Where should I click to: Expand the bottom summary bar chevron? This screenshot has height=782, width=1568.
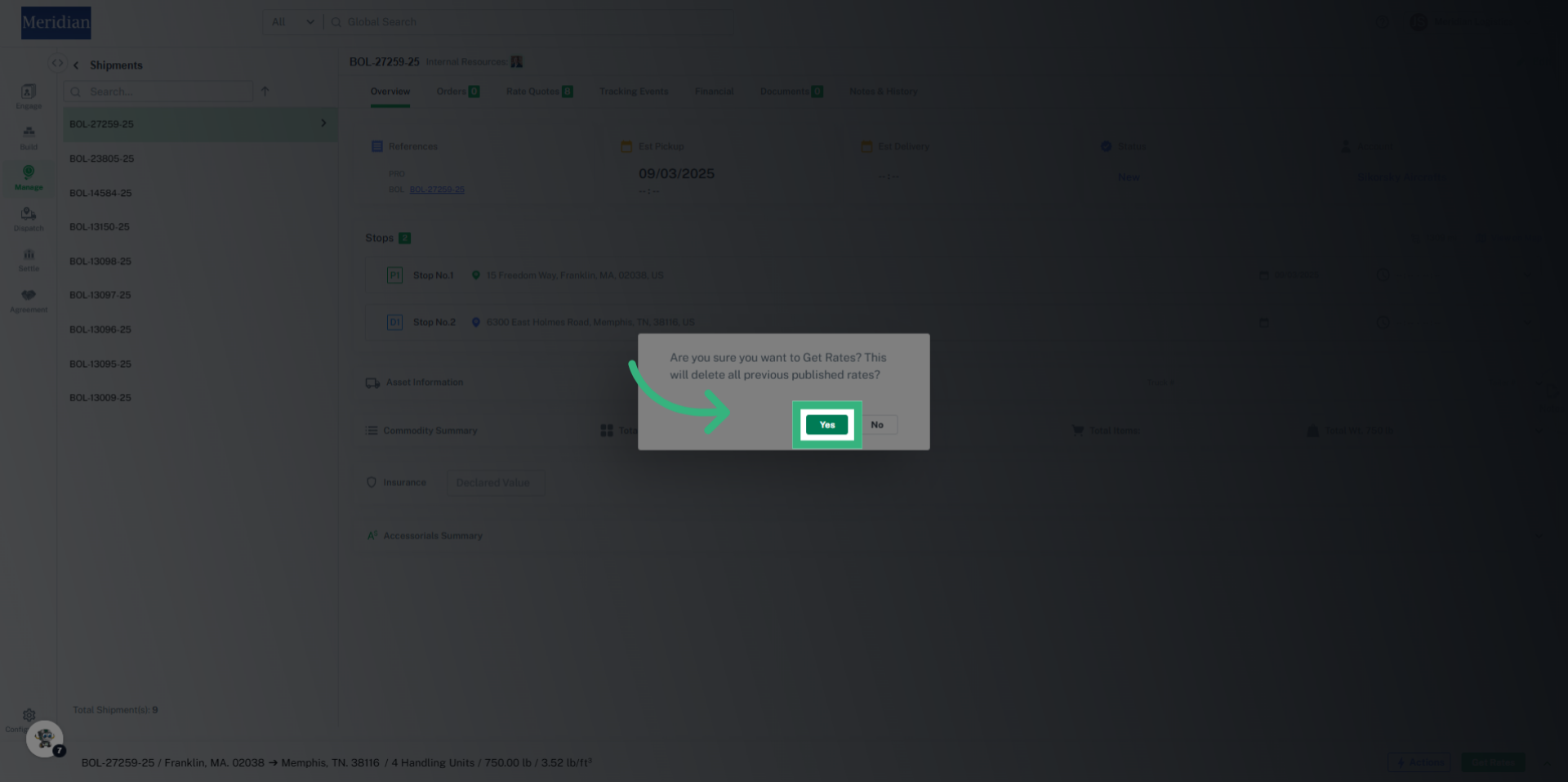[x=1548, y=762]
